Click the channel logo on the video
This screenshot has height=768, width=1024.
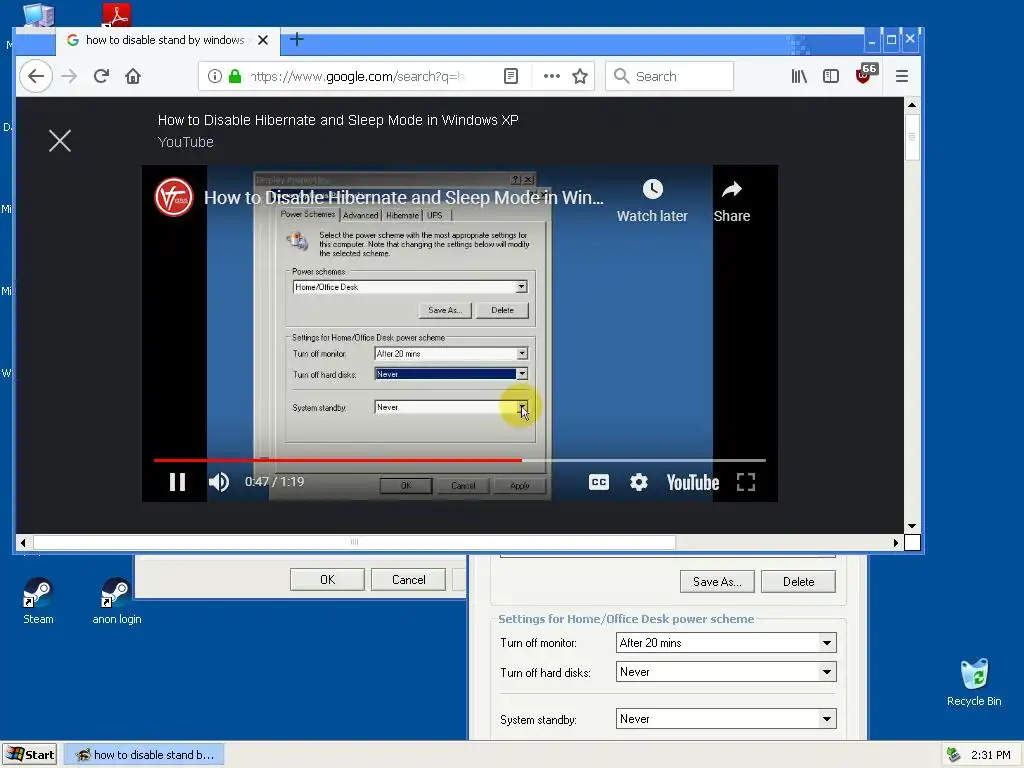(x=174, y=197)
